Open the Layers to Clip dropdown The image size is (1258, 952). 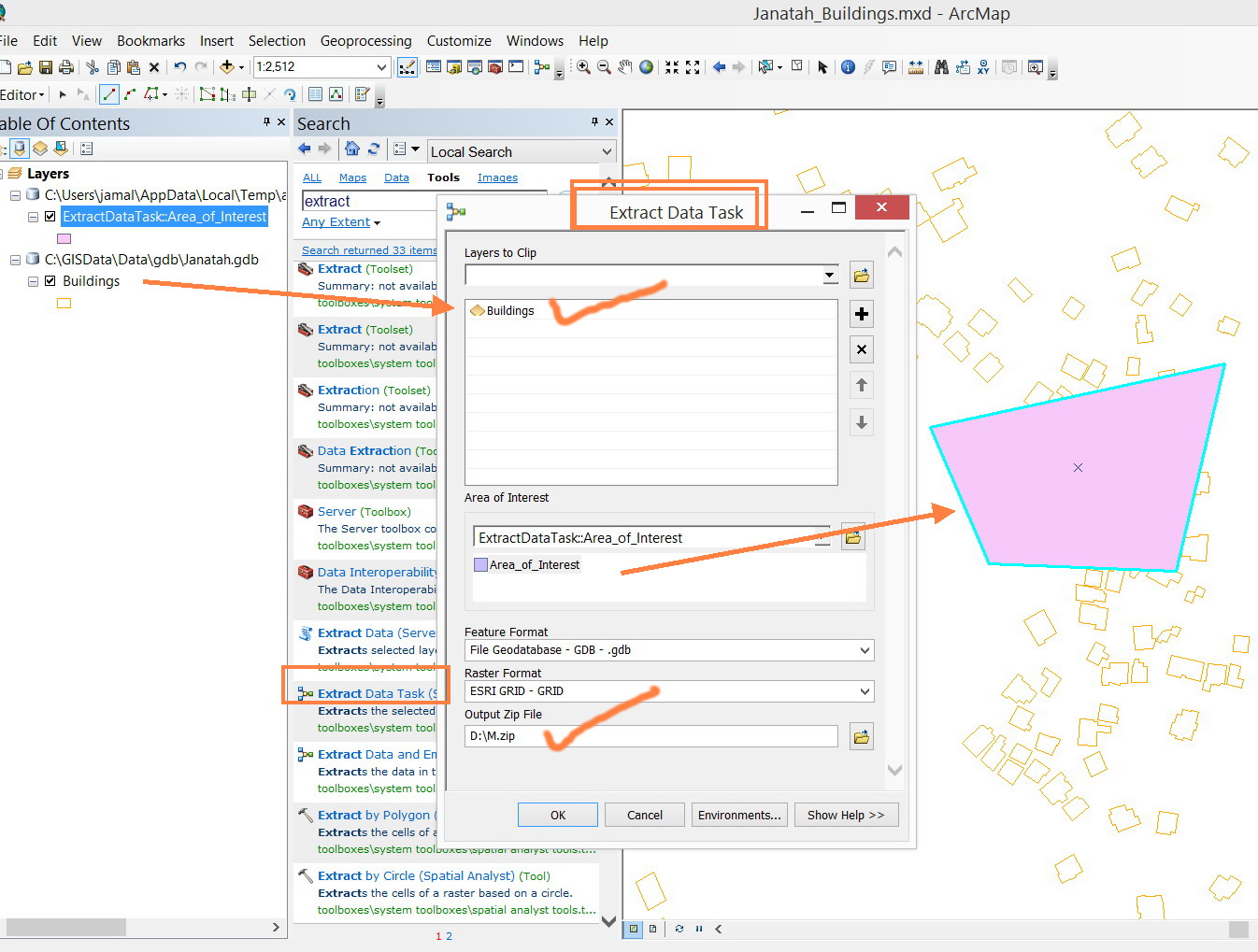coord(829,276)
